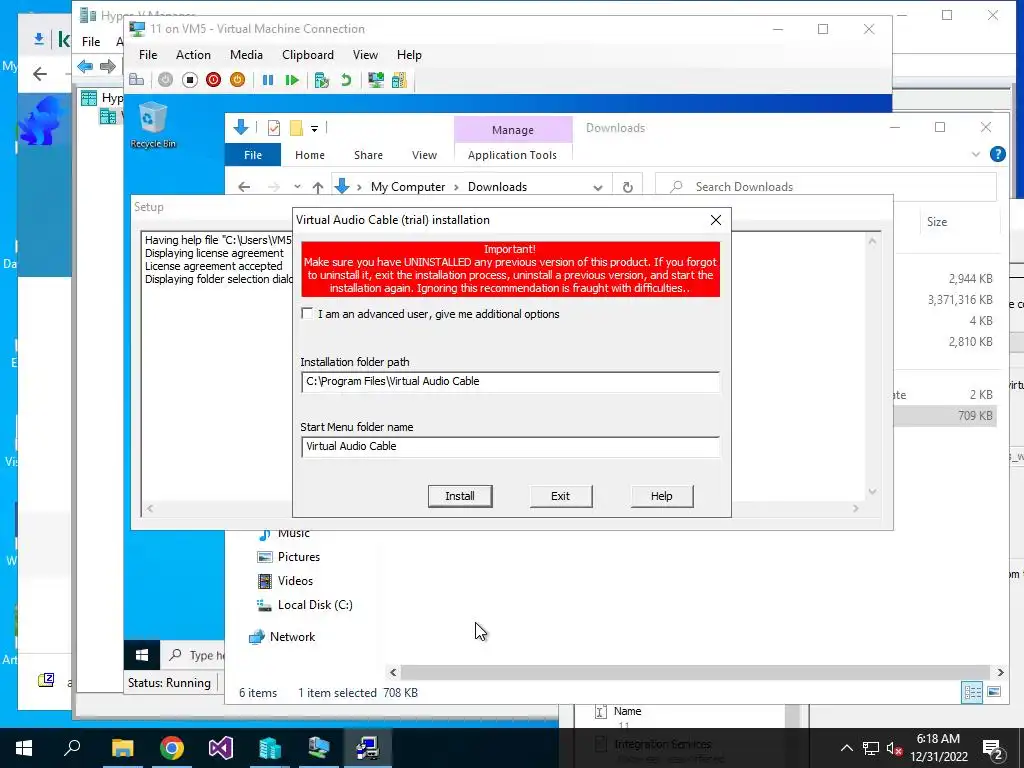Select Local Disk (C:) in navigation pane
Viewport: 1024px width, 768px height.
point(315,605)
